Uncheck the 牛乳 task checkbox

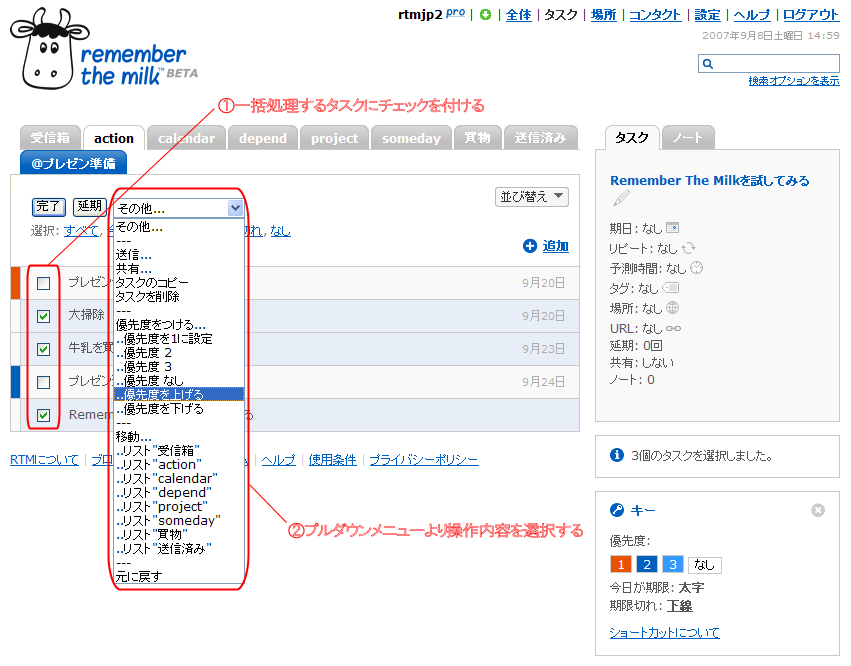pyautogui.click(x=43, y=350)
